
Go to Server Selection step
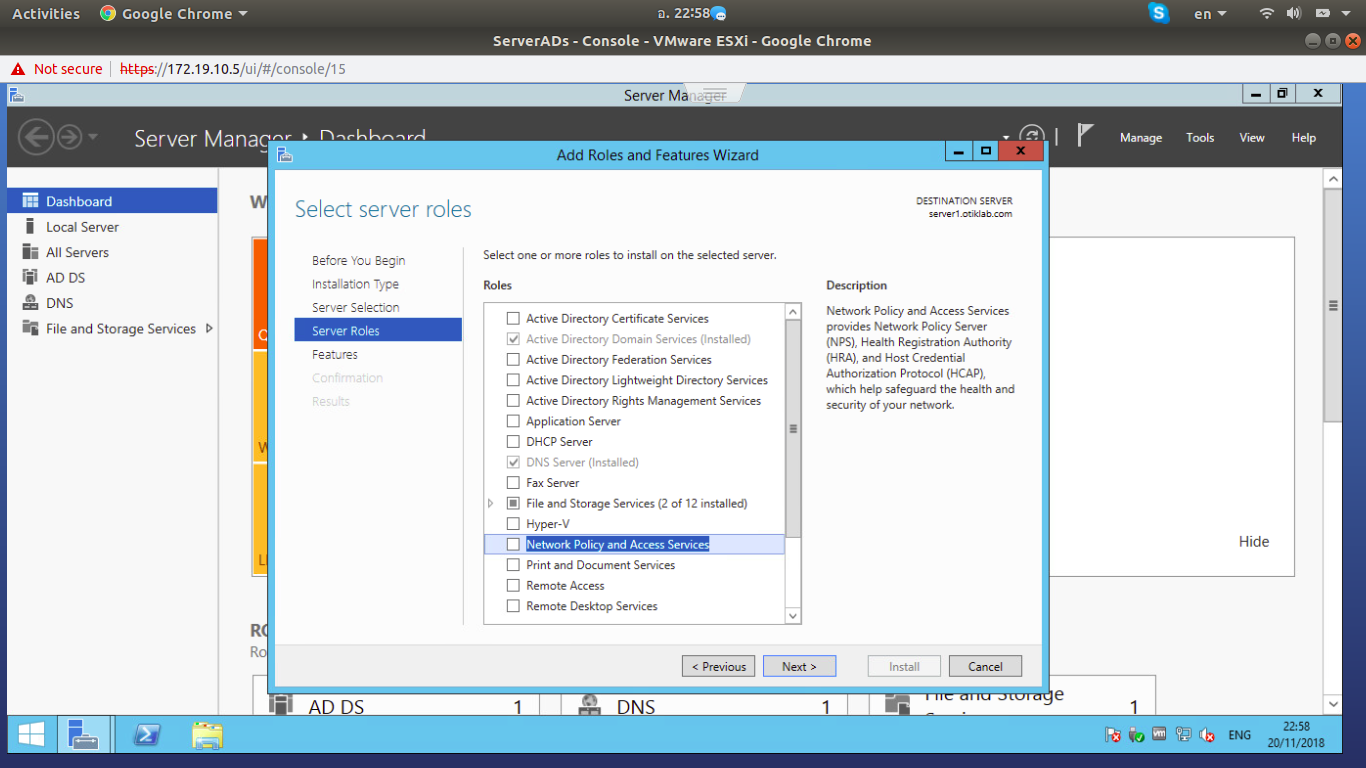[x=355, y=307]
